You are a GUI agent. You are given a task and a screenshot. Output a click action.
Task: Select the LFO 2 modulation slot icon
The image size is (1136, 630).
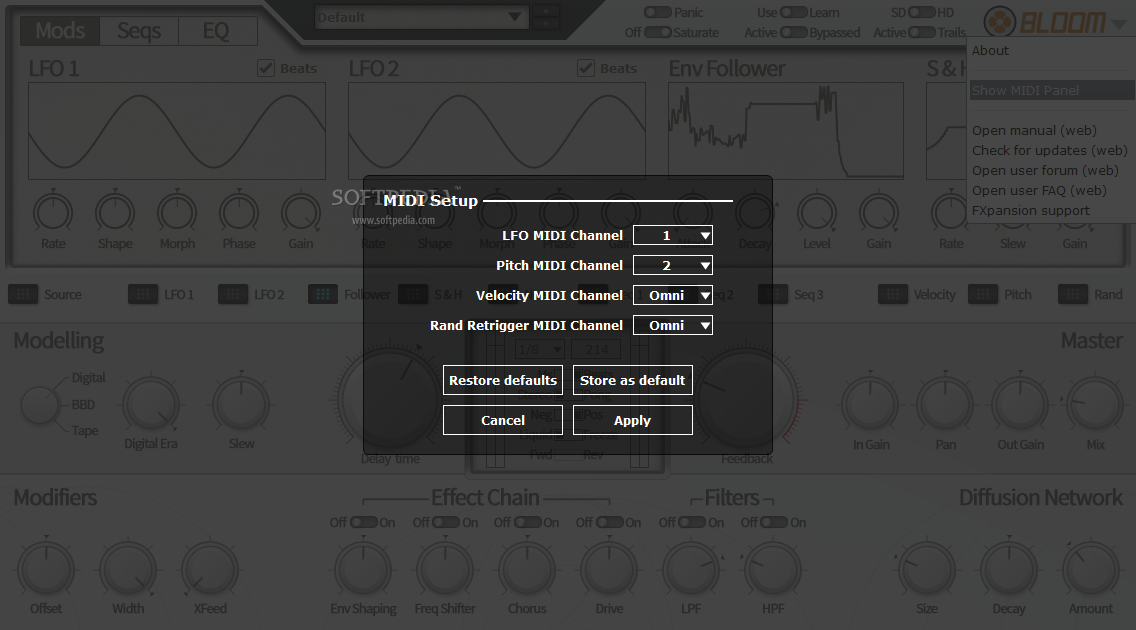tap(233, 295)
